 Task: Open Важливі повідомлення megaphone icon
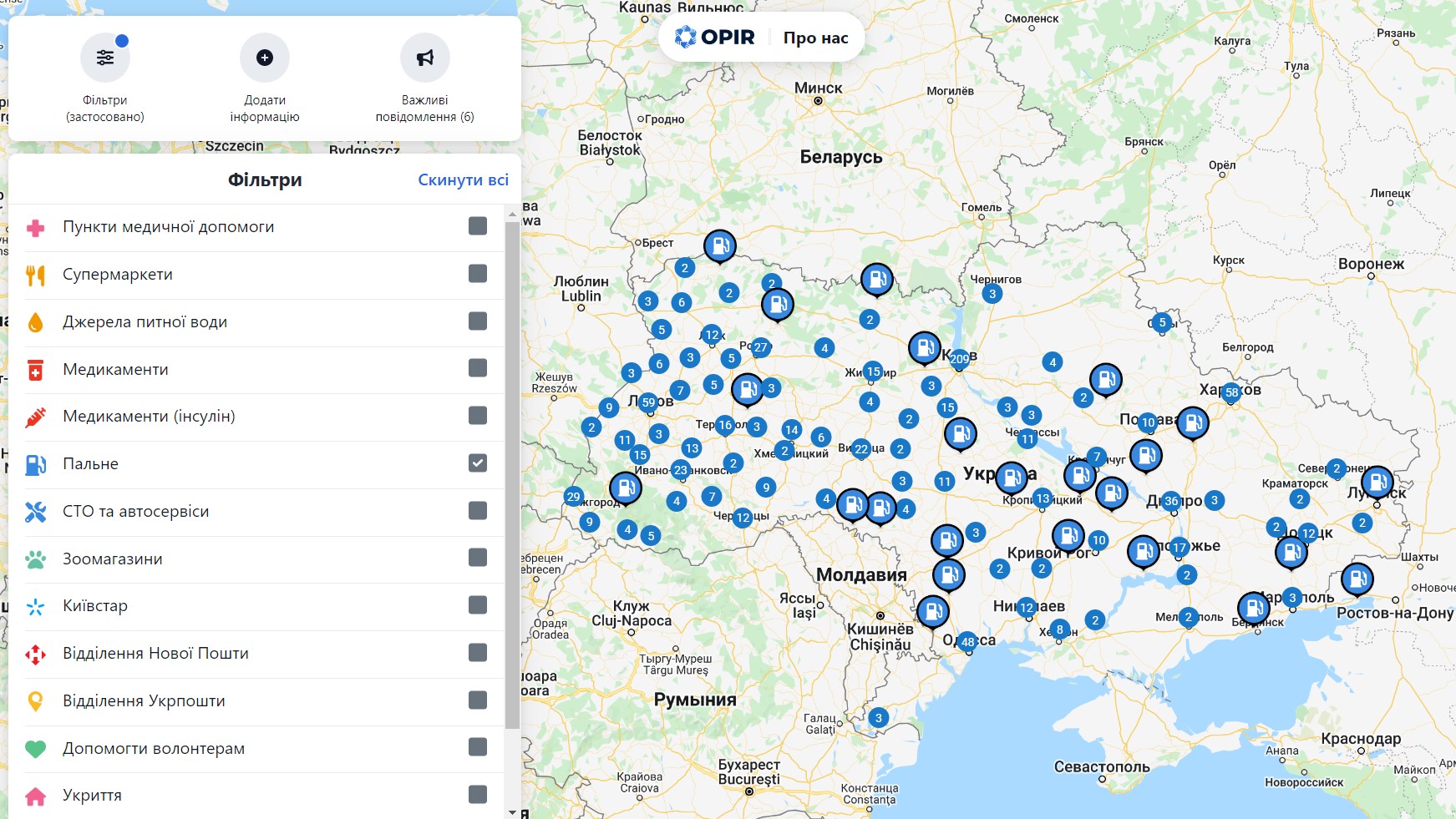click(x=424, y=58)
